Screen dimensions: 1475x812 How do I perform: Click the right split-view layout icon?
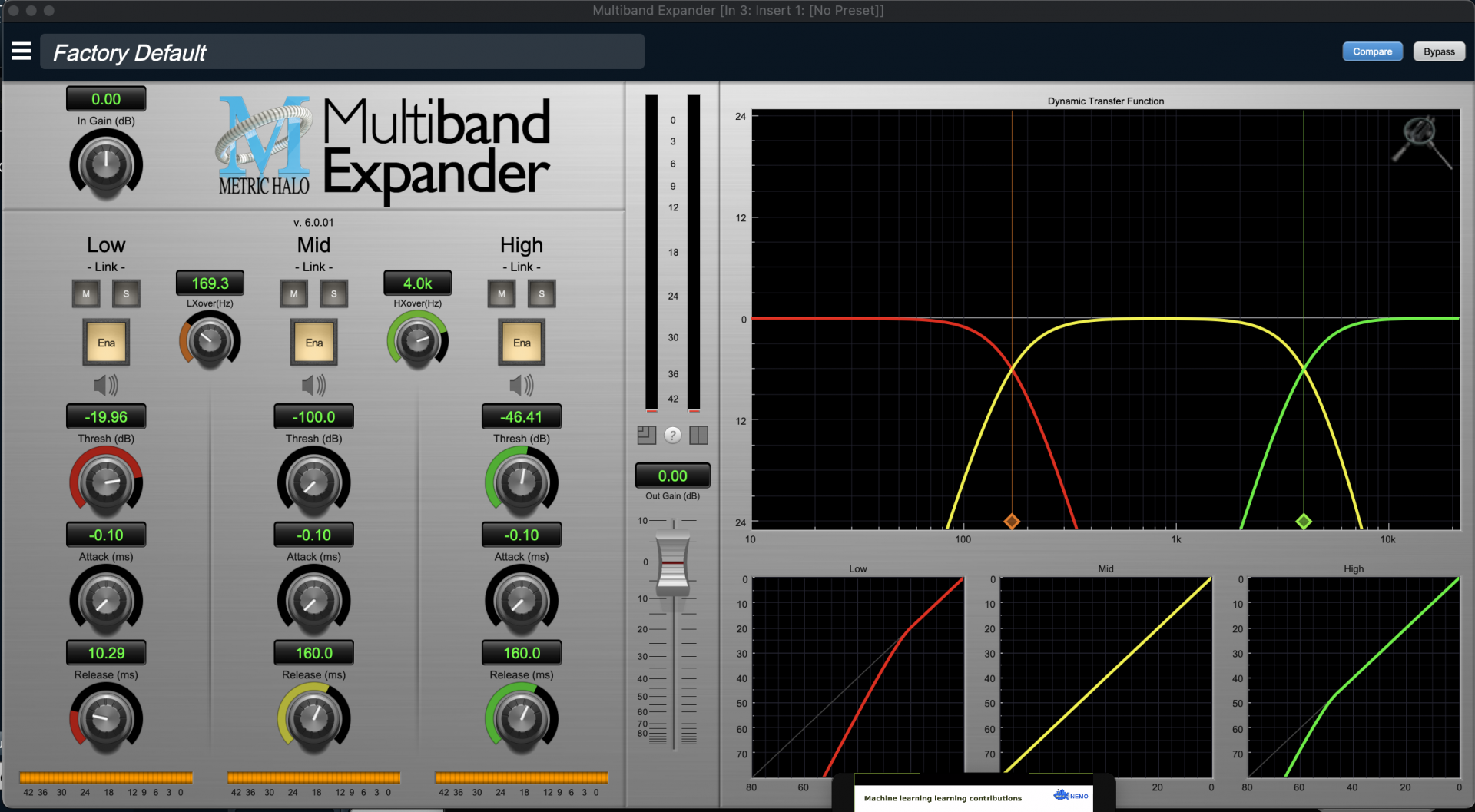pos(698,436)
